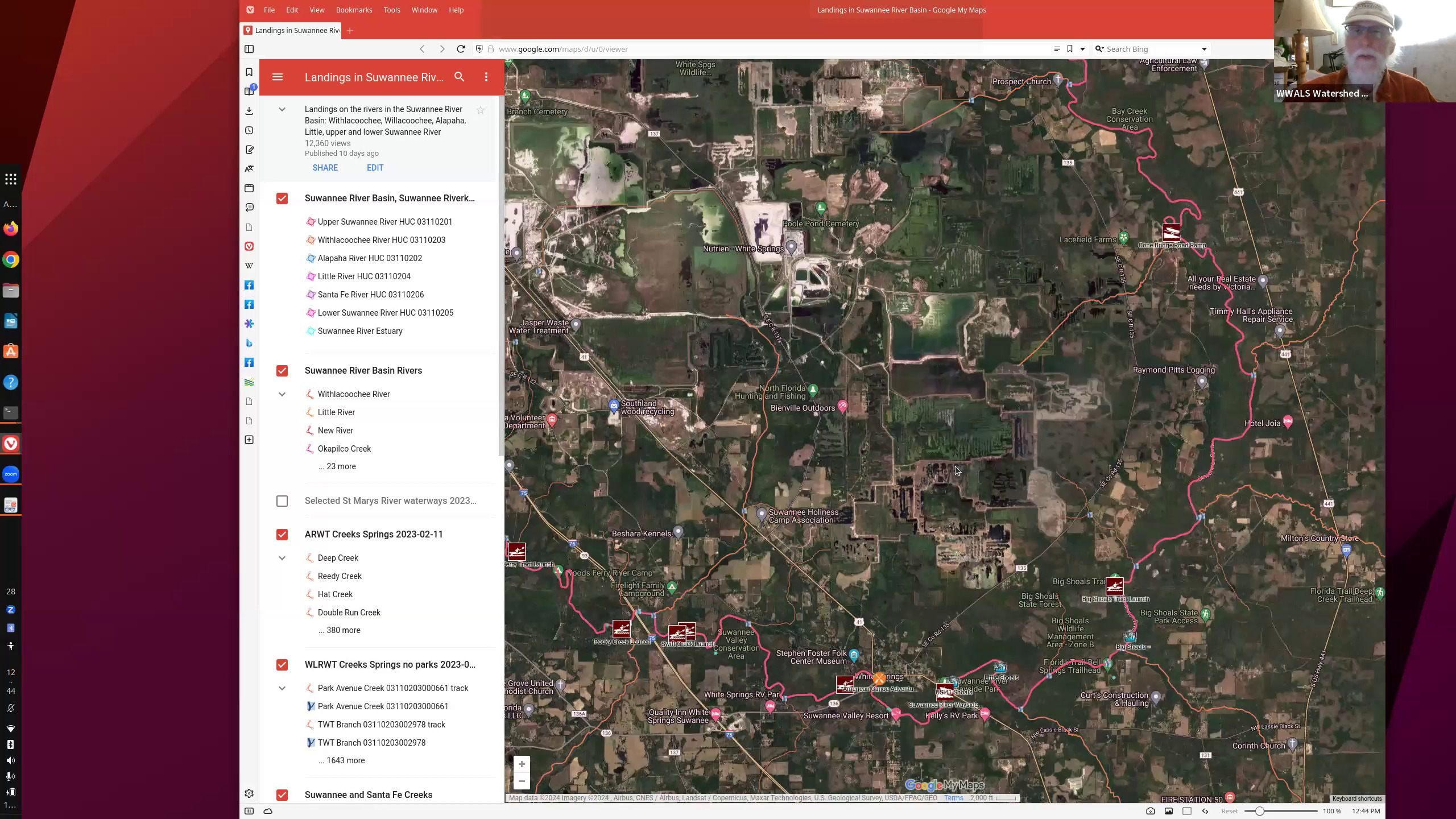This screenshot has height=819, width=1456.
Task: Open the Notes panel
Action: click(x=249, y=150)
